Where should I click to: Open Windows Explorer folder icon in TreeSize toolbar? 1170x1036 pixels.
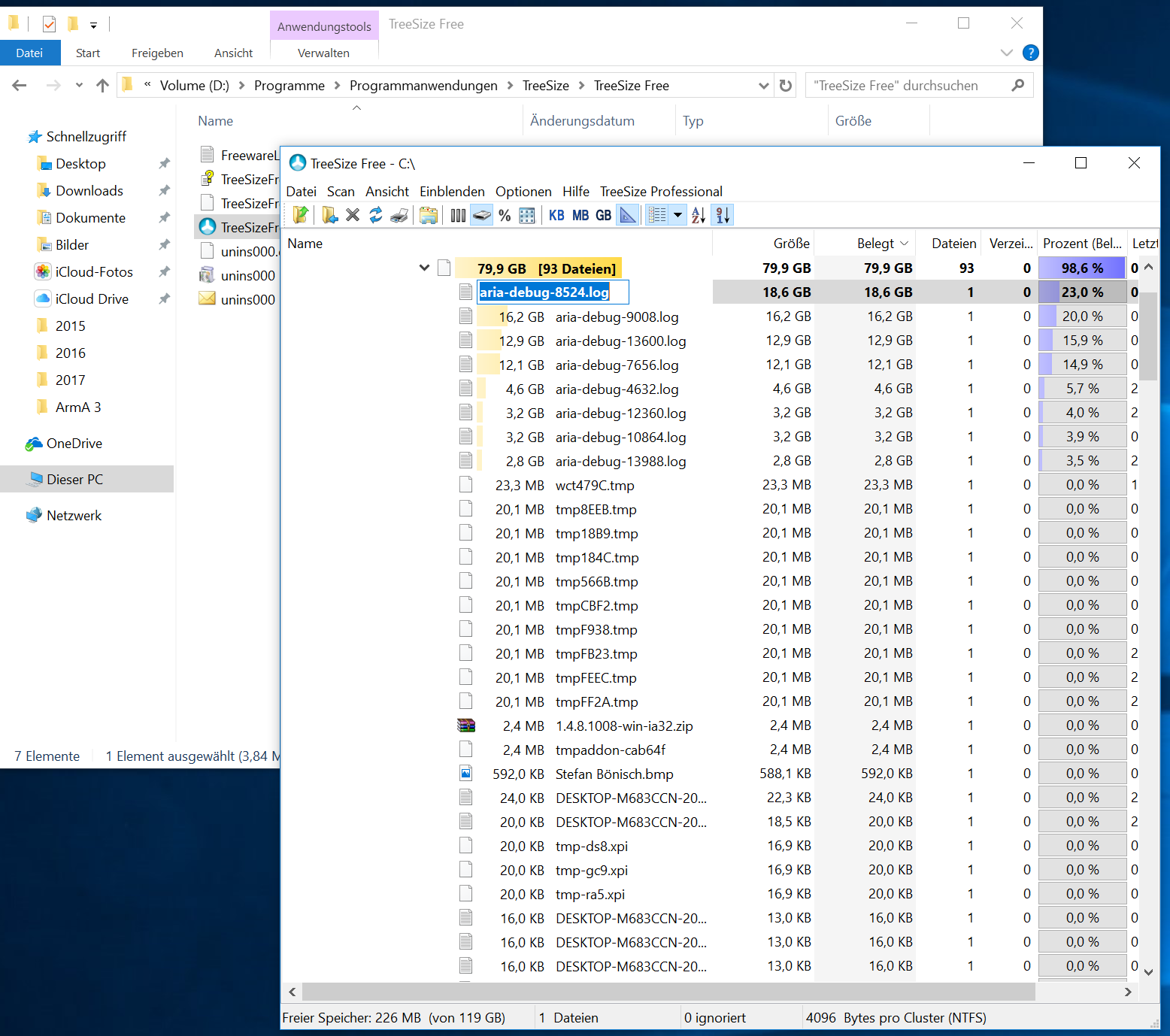click(x=429, y=215)
